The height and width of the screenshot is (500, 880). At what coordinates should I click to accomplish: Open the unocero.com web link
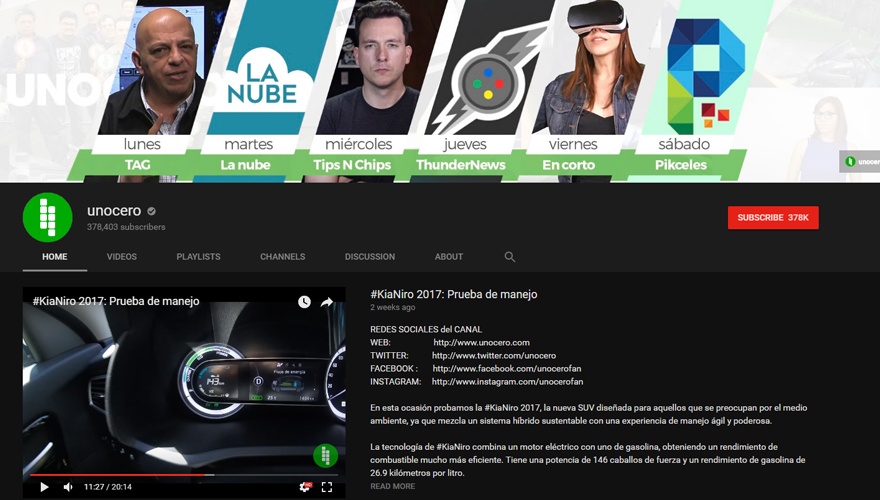[481, 342]
